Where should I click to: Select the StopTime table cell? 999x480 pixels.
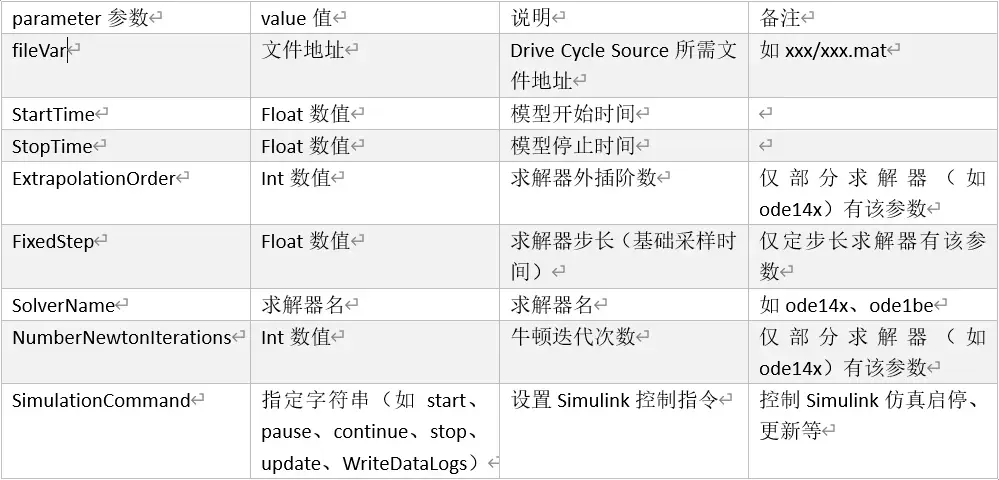126,146
